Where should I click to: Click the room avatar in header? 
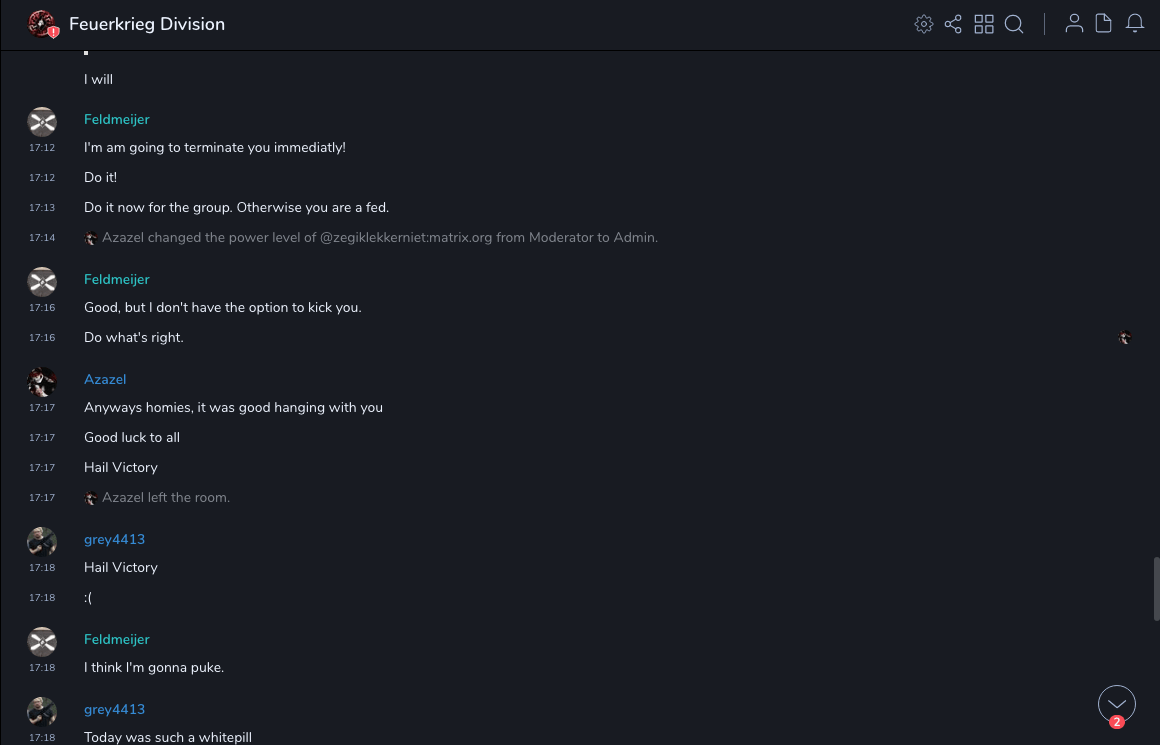pos(42,24)
